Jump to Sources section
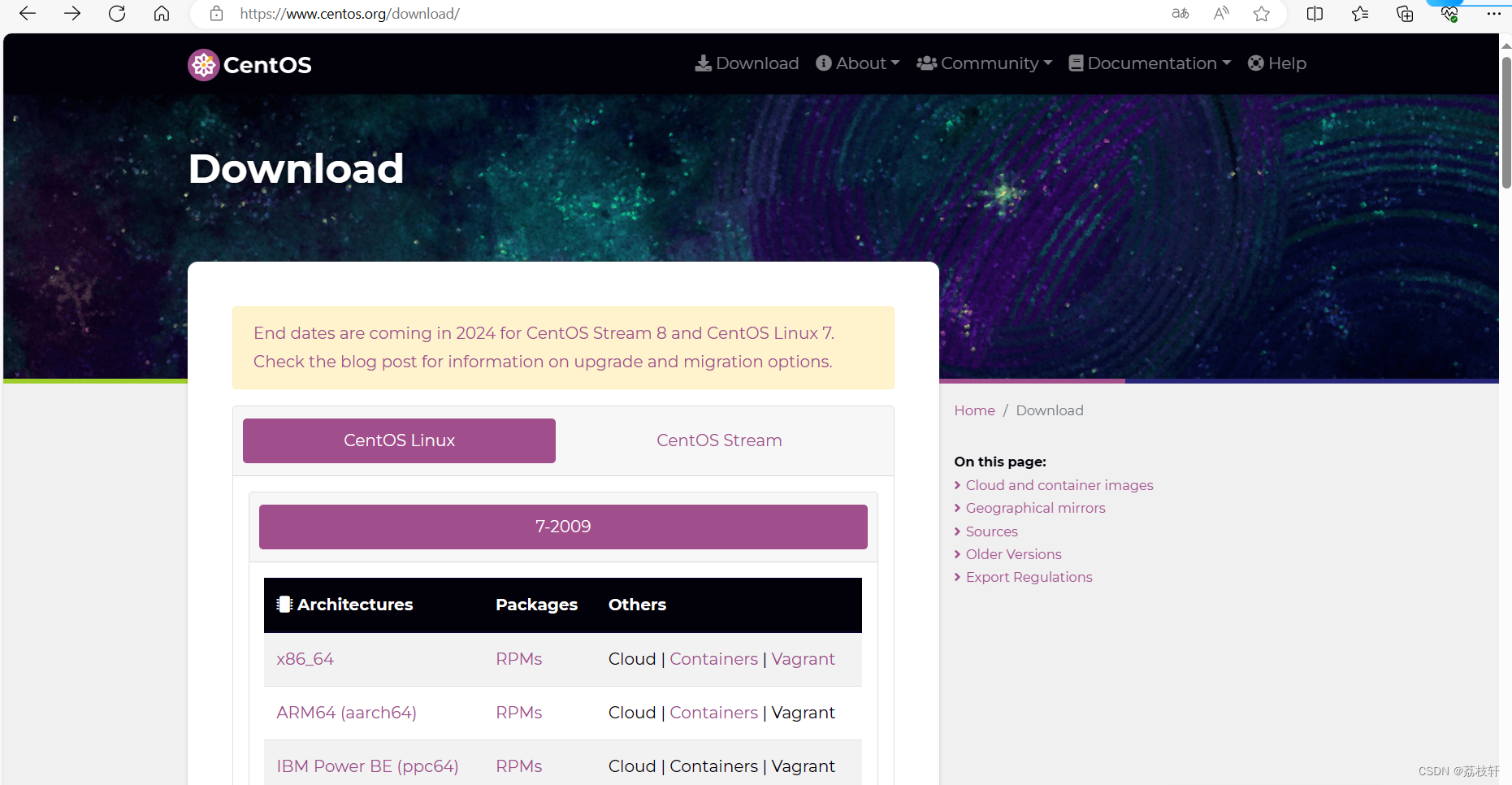The width and height of the screenshot is (1512, 785). click(991, 531)
